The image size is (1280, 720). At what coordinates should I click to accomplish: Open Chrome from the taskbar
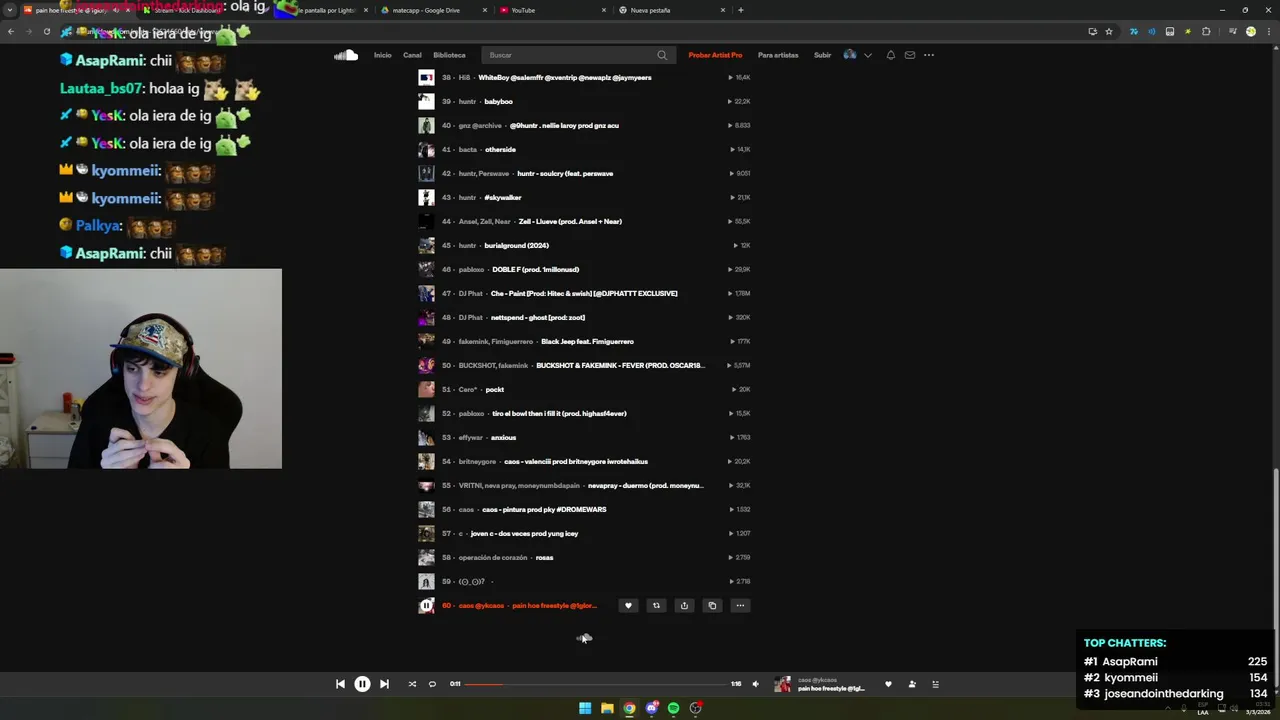tap(629, 708)
